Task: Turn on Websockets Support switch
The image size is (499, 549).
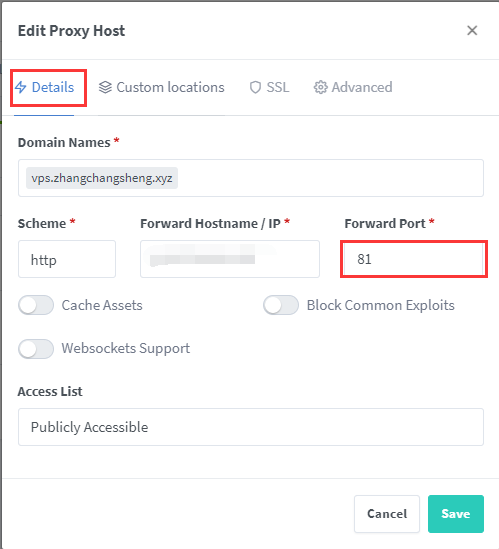Action: [36, 349]
